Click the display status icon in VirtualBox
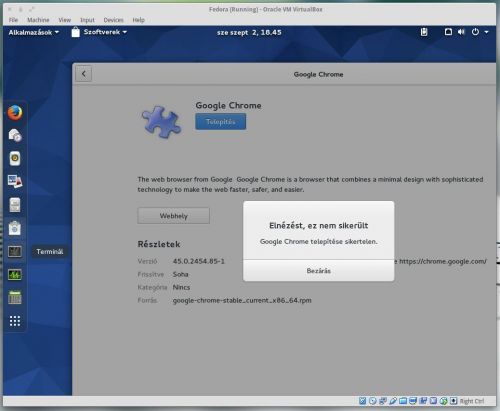Viewport: 500px width, 411px height. pyautogui.click(x=413, y=401)
